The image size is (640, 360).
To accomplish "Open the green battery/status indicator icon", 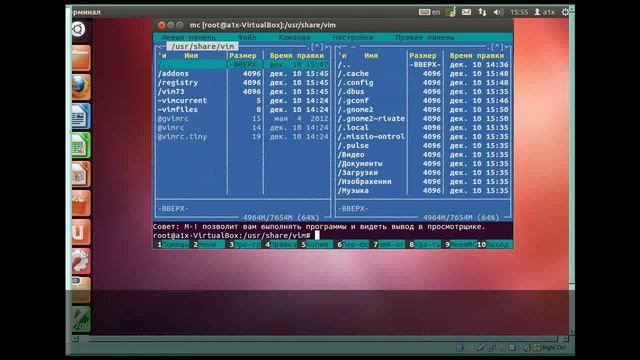I will tap(451, 12).
